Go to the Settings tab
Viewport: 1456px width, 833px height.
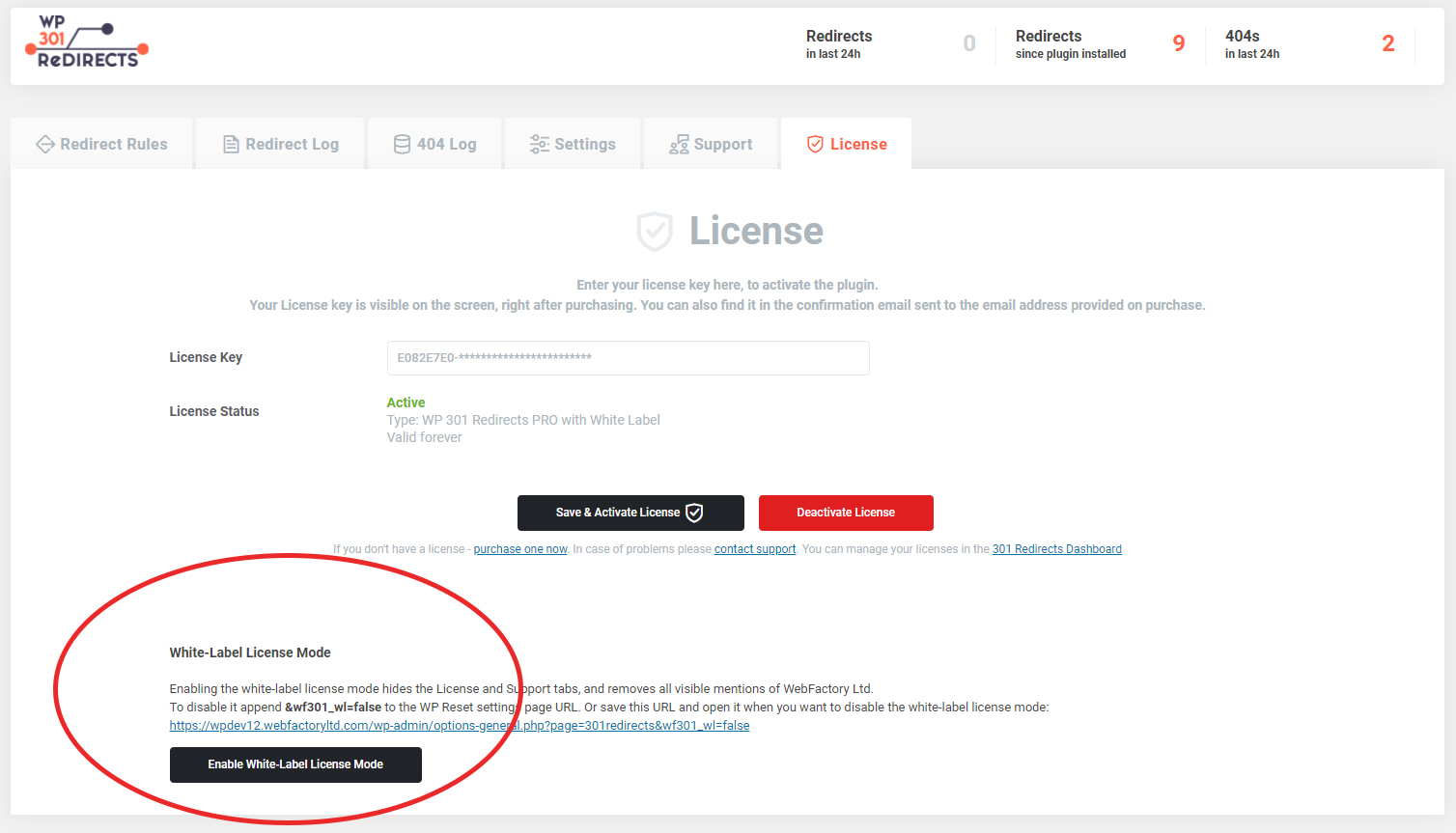573,144
